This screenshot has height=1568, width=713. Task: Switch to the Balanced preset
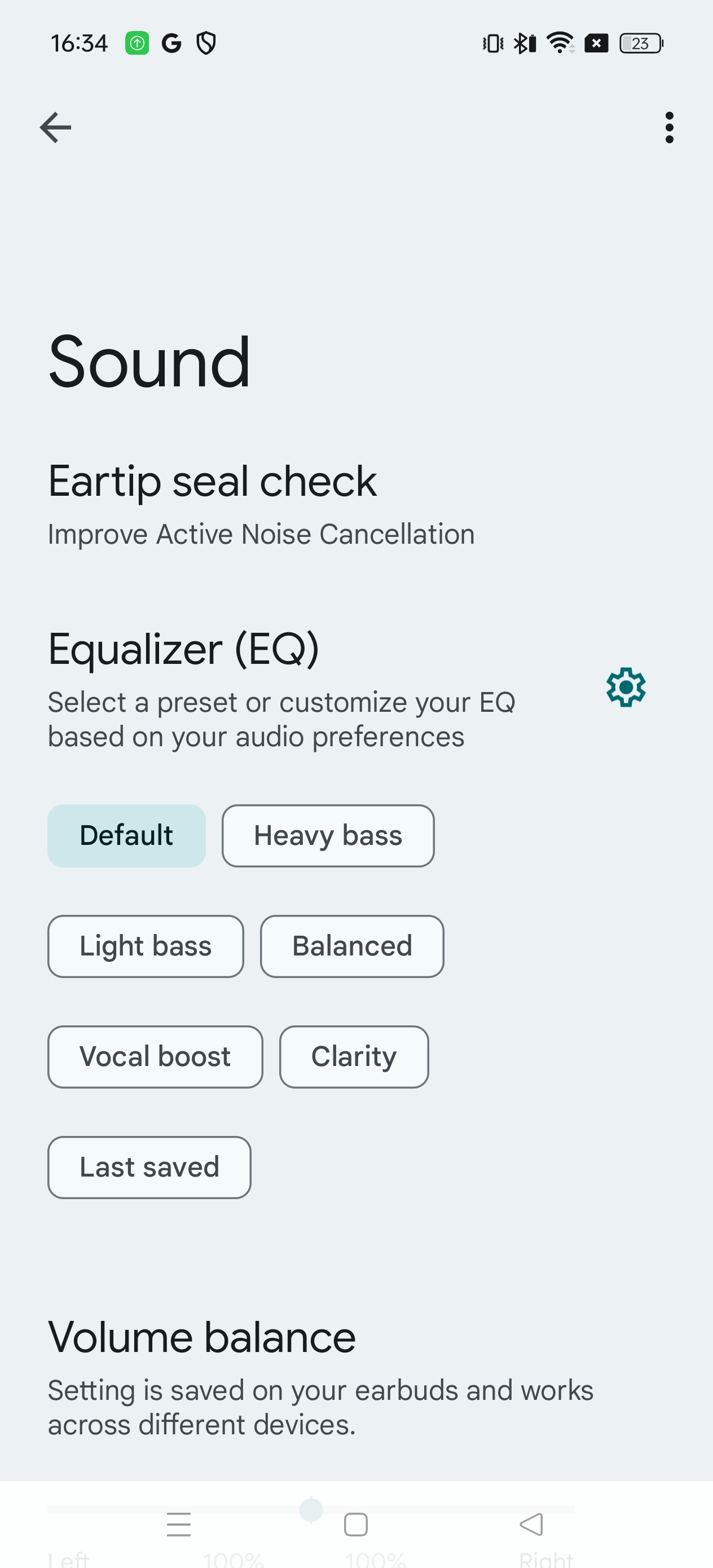coord(352,946)
